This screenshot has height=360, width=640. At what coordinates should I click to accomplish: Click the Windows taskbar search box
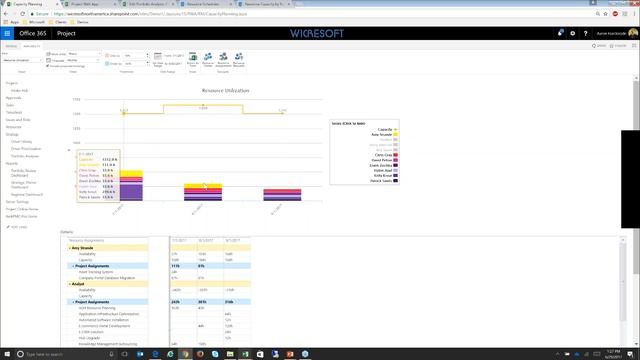(x=65, y=354)
